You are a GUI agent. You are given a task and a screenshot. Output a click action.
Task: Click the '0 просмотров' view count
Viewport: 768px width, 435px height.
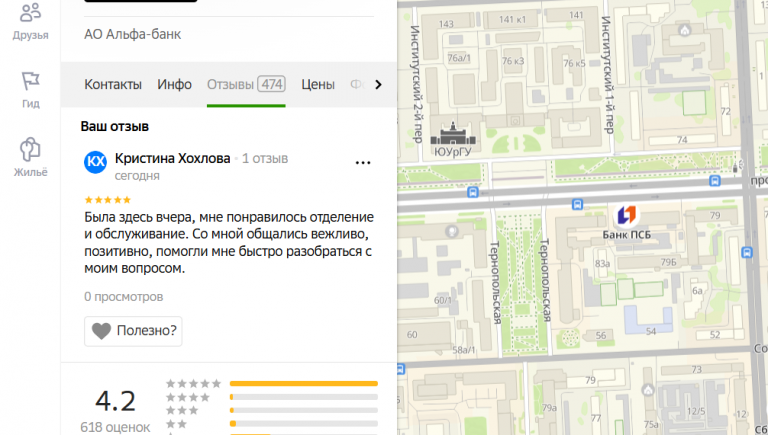tap(123, 297)
